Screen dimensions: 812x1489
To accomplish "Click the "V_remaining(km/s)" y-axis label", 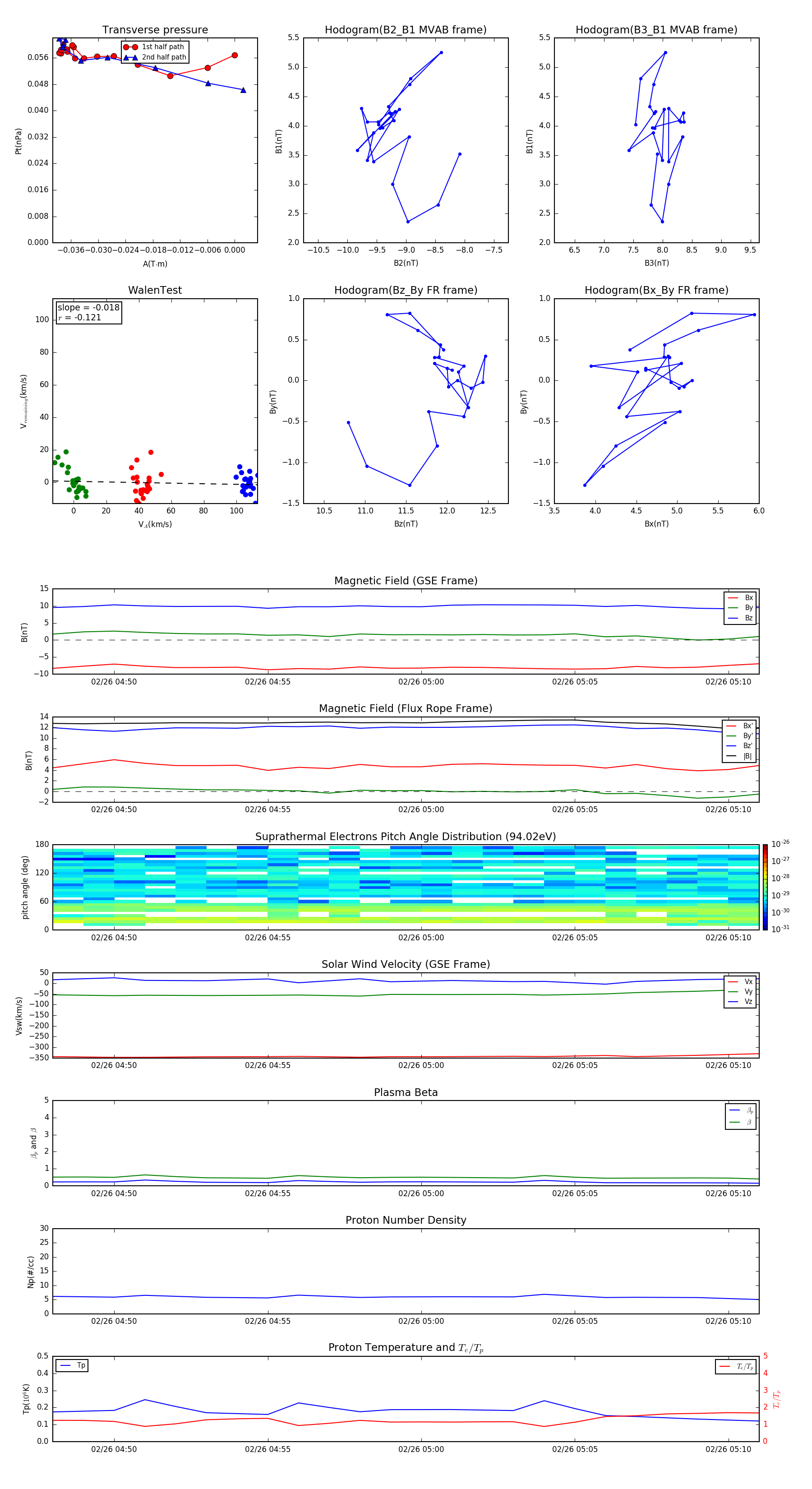I will tap(24, 401).
